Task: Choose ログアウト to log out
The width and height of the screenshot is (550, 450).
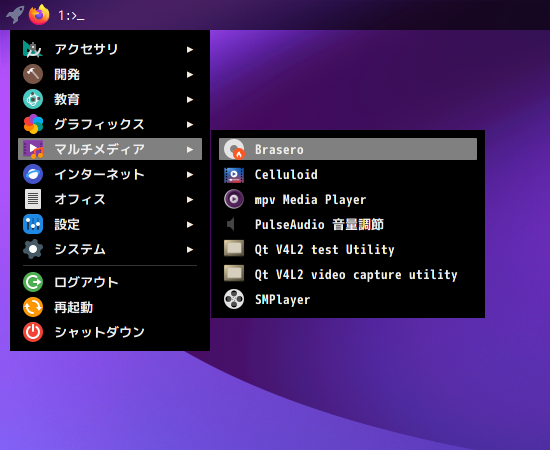Action: [110, 282]
